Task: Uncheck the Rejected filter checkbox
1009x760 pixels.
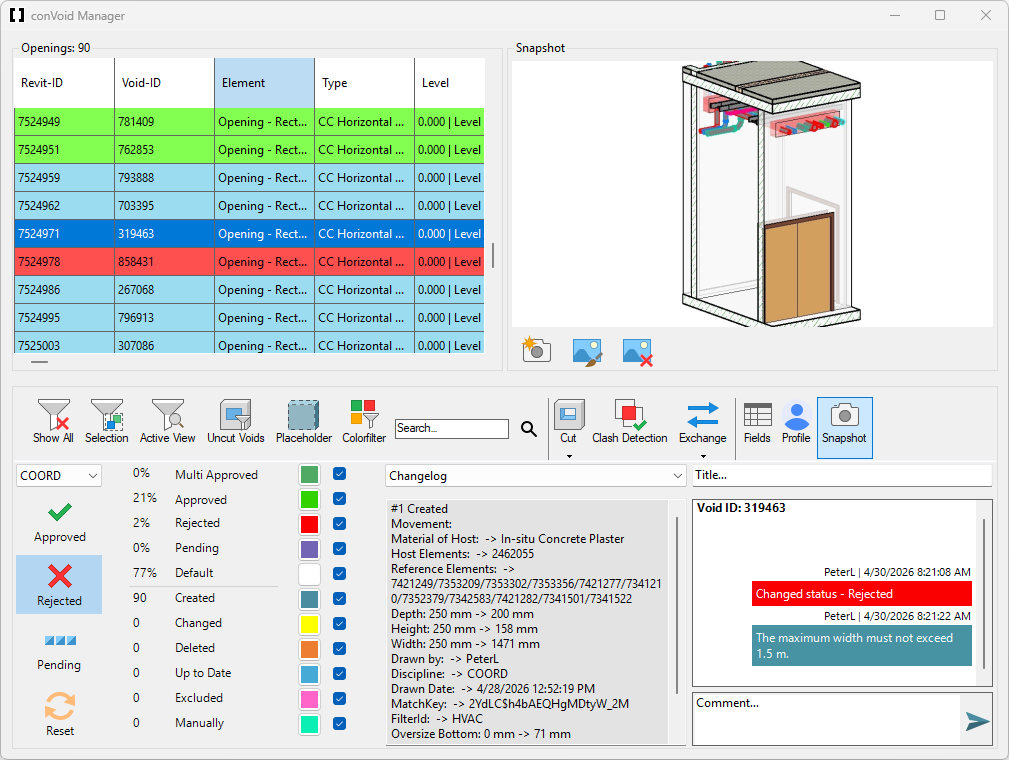Action: point(340,524)
